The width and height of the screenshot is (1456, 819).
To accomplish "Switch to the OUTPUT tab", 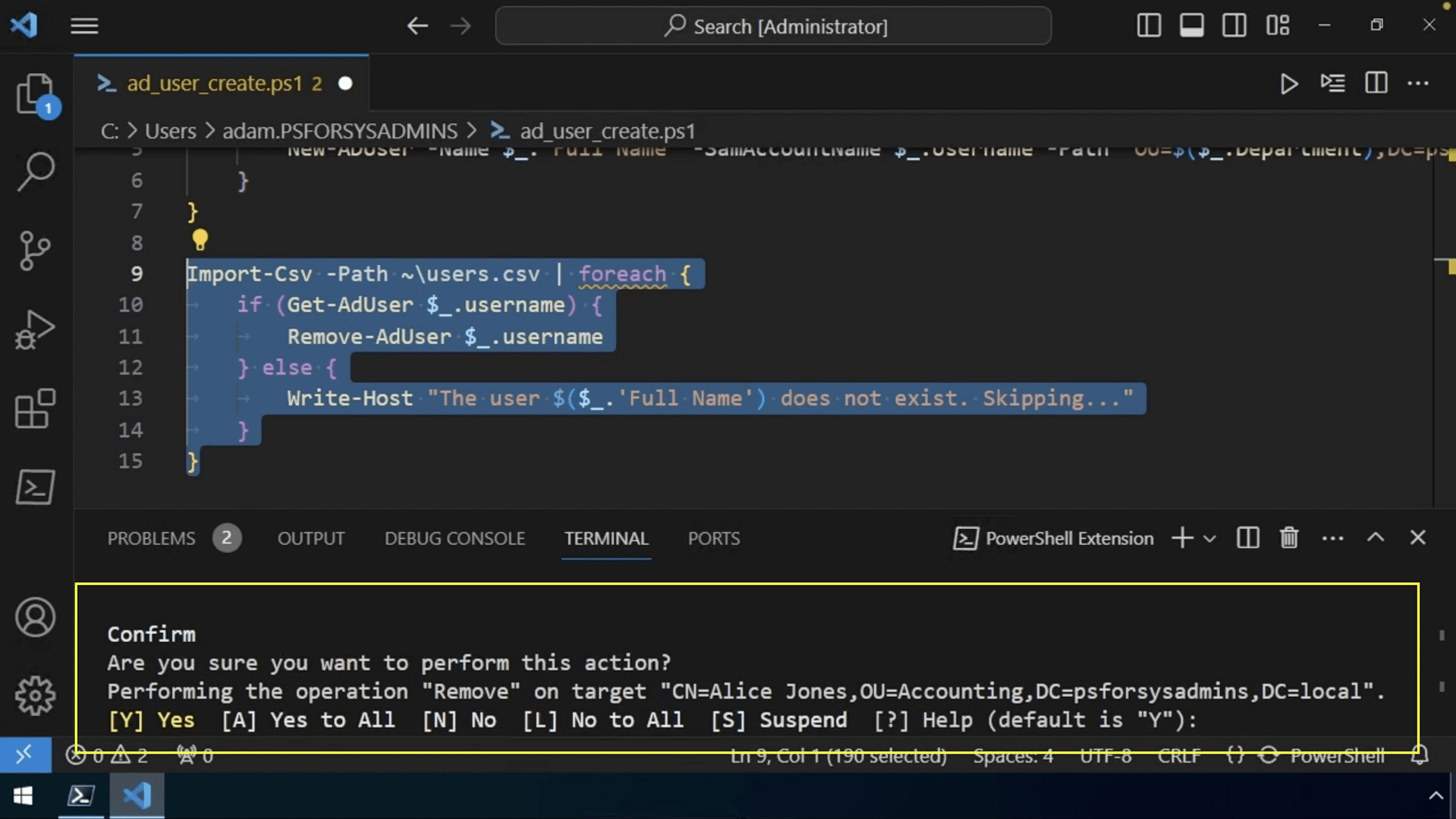I will 311,538.
